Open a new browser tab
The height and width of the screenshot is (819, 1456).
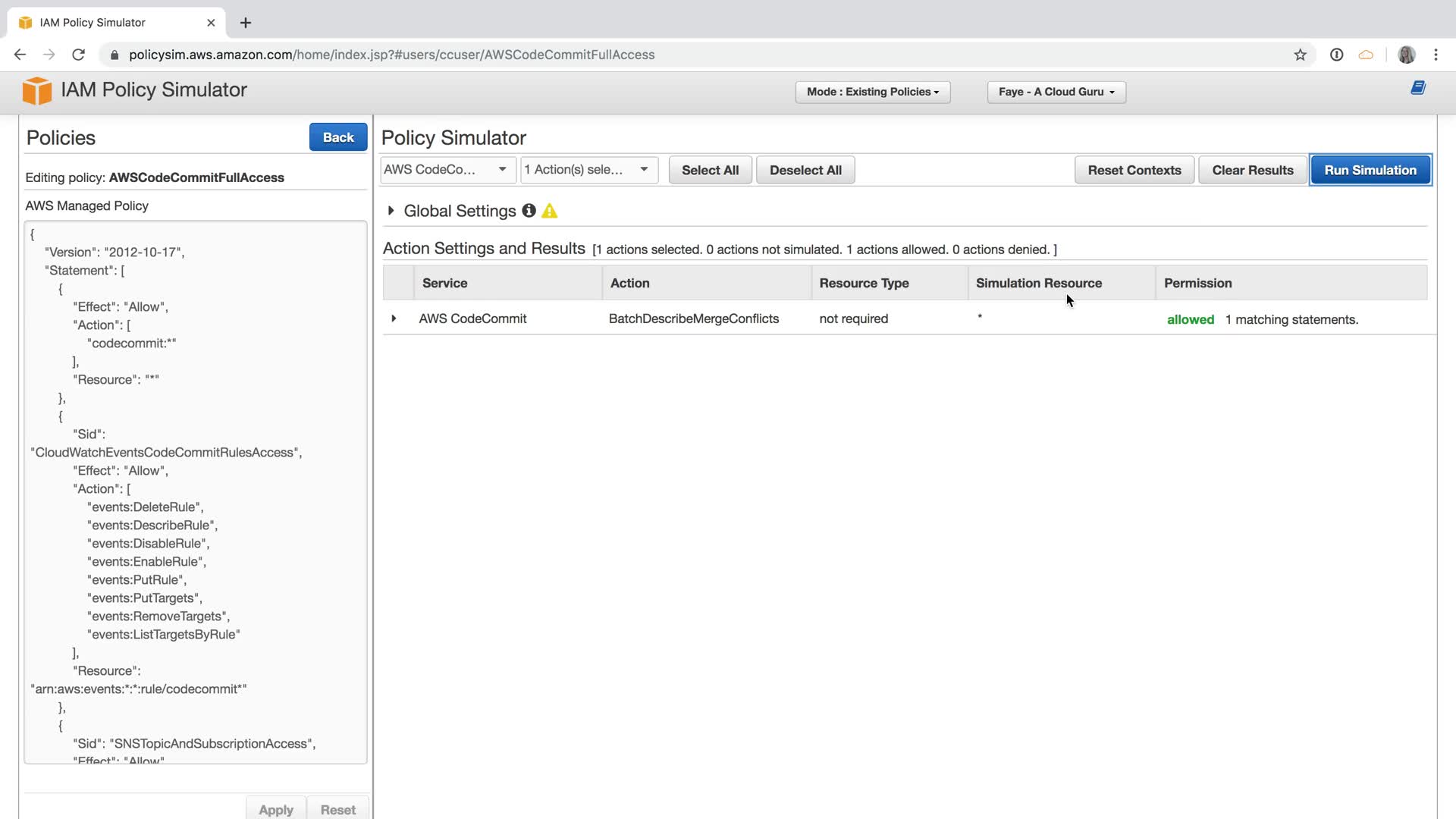(246, 23)
